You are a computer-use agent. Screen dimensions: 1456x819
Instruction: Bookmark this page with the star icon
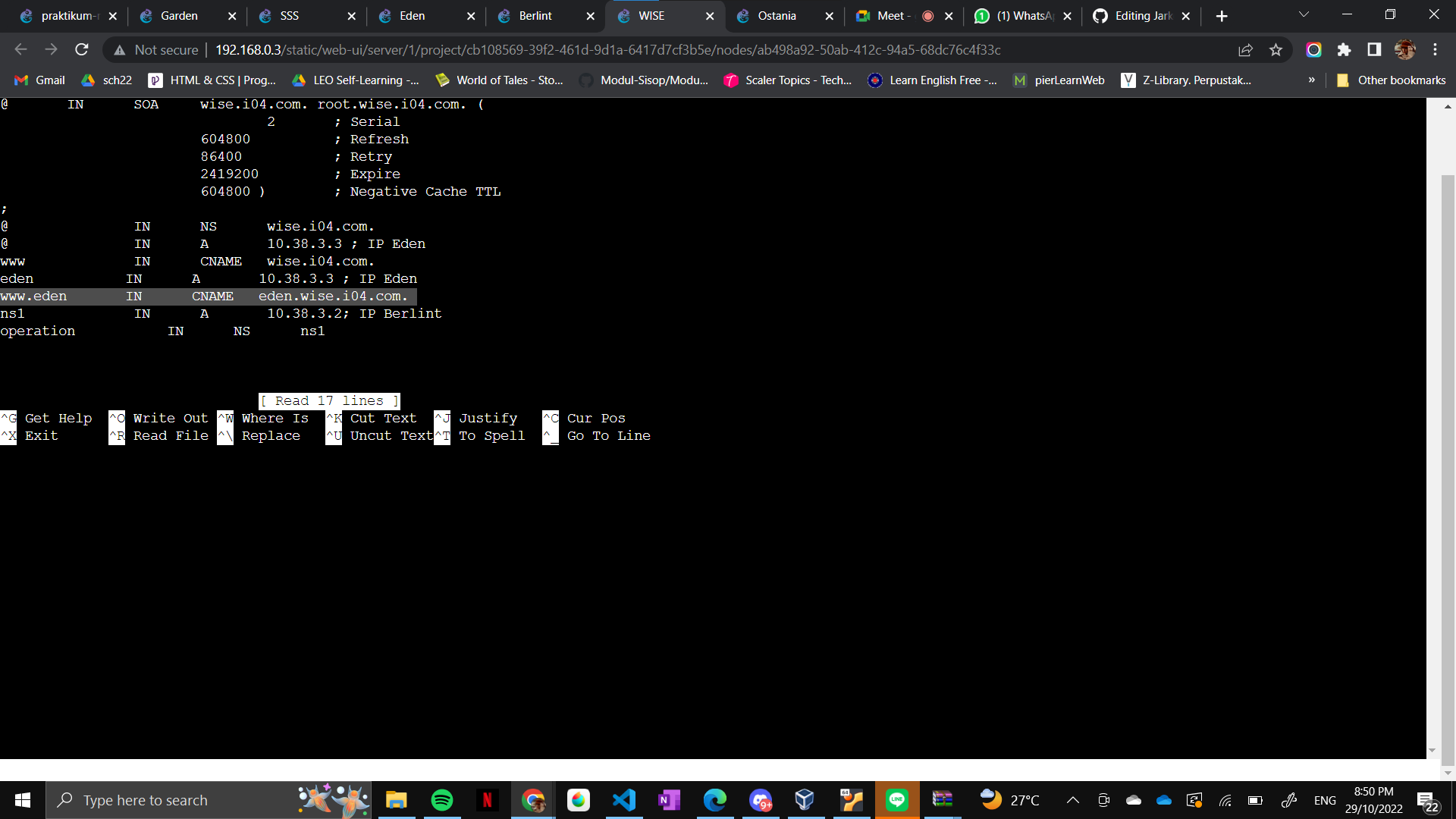coord(1276,49)
